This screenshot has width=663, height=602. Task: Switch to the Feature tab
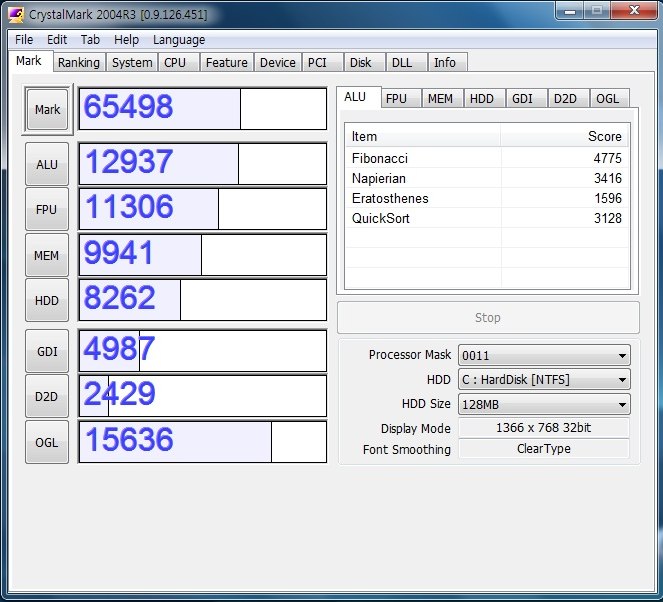[227, 63]
